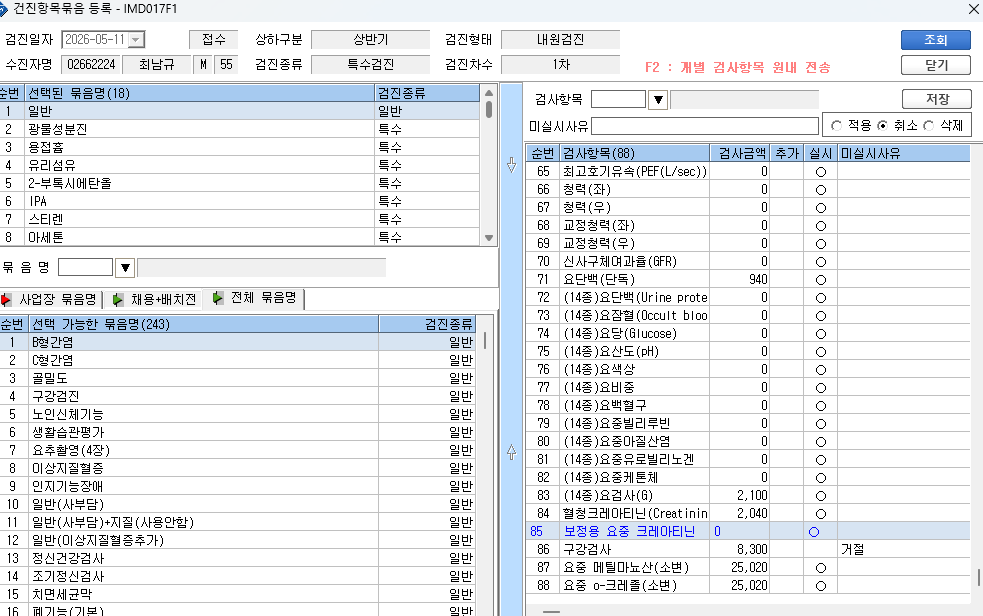
Task: Click 실시 circle mark for 요단백(단독) row
Action: click(821, 279)
